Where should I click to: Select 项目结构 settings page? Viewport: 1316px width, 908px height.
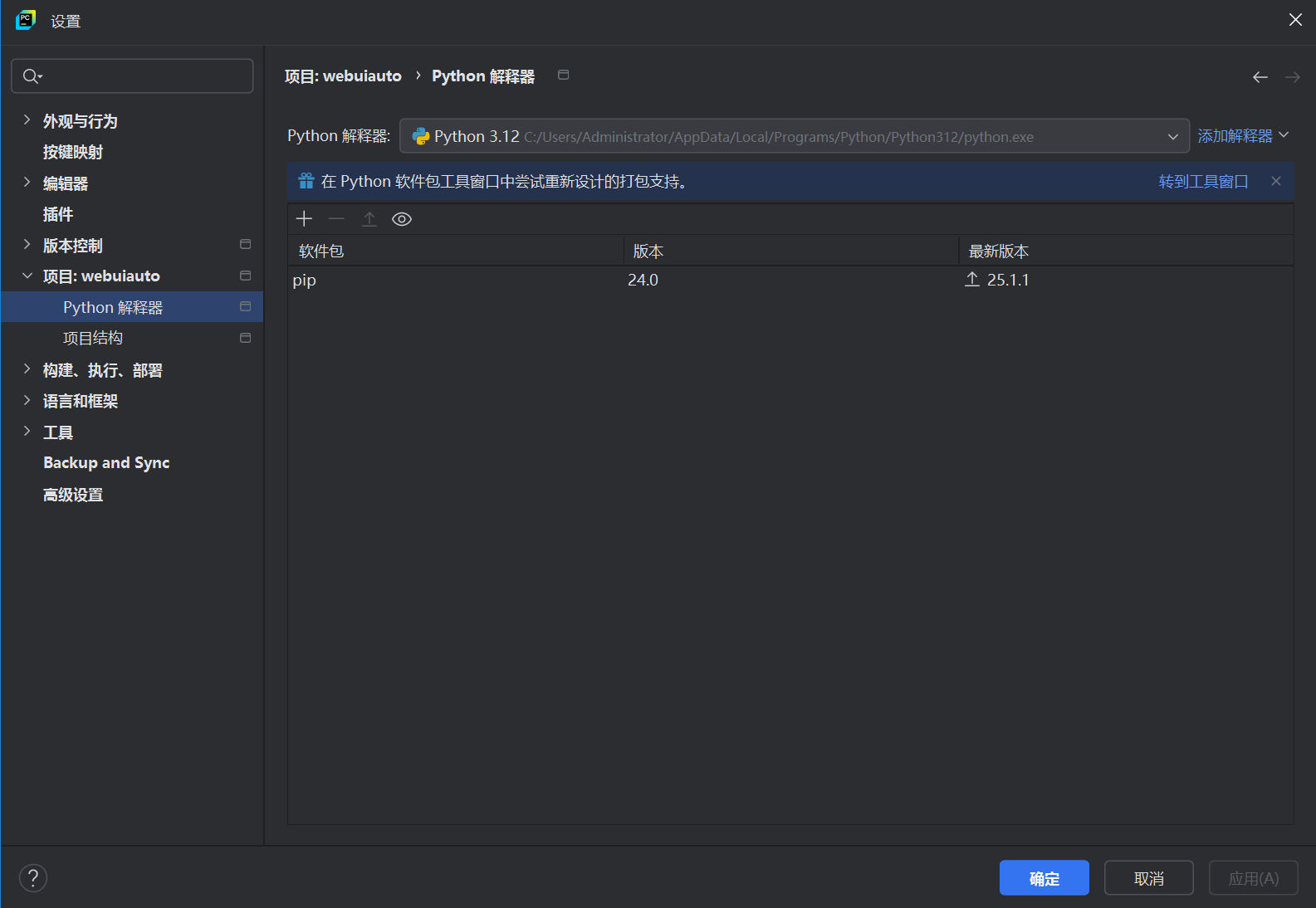pyautogui.click(x=93, y=338)
